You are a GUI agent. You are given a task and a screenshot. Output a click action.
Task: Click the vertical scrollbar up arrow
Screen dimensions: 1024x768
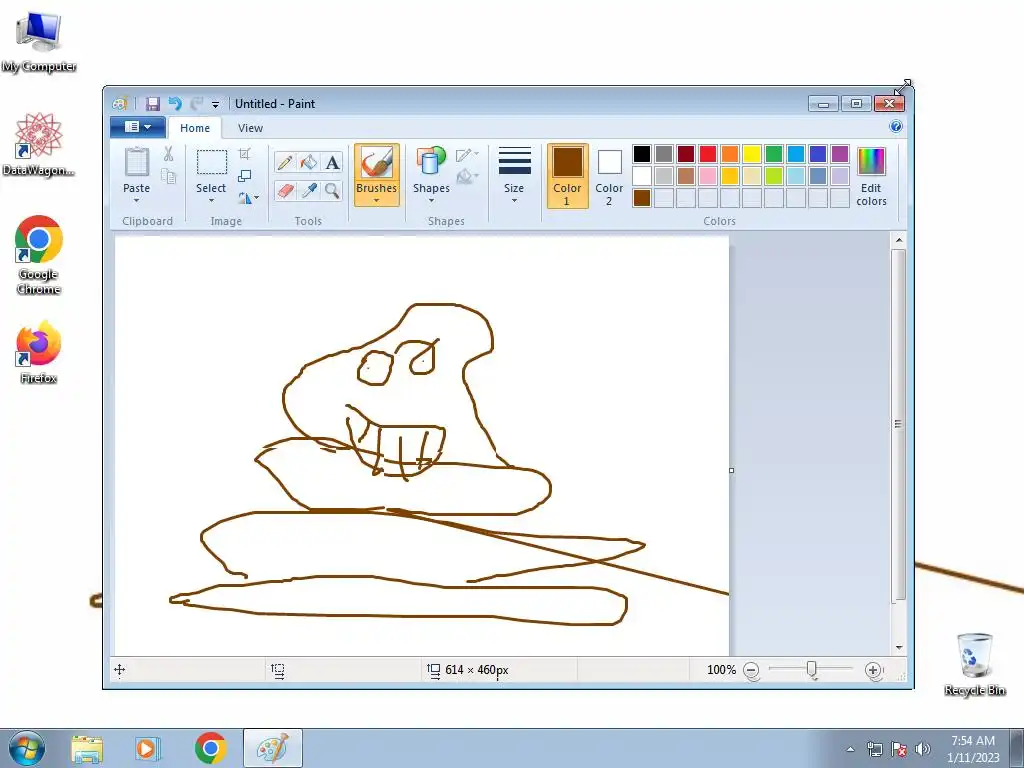899,240
